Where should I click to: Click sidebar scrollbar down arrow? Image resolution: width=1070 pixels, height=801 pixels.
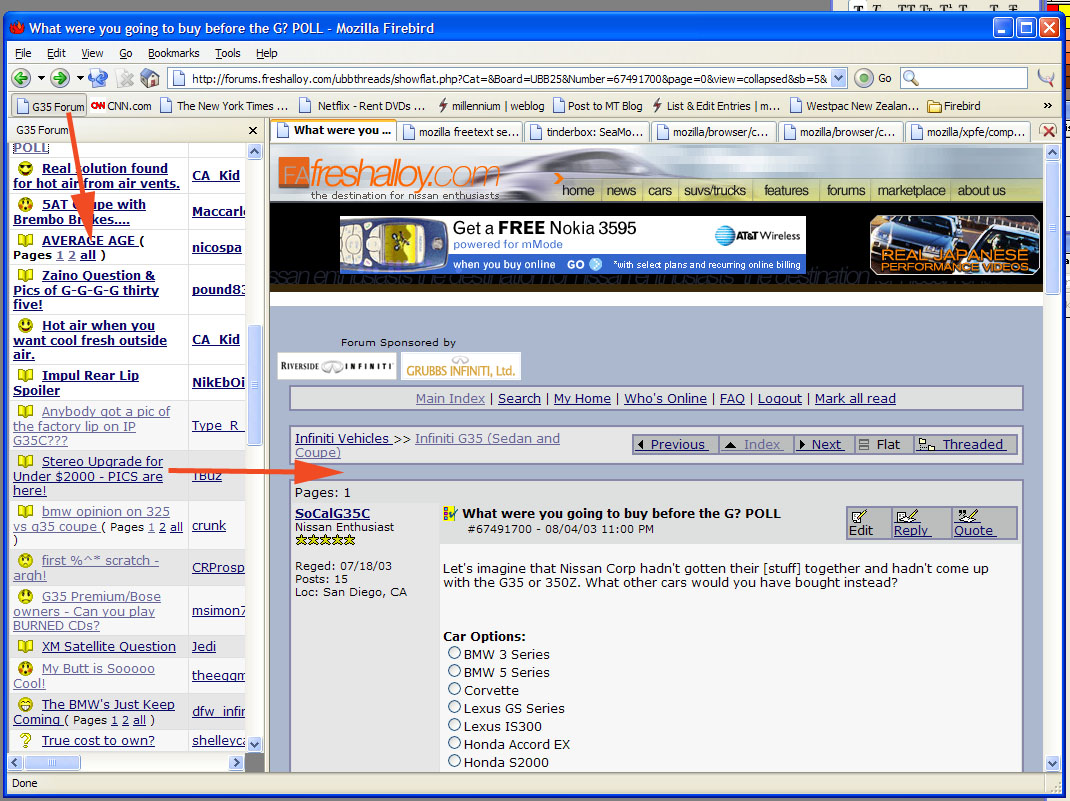pyautogui.click(x=255, y=744)
